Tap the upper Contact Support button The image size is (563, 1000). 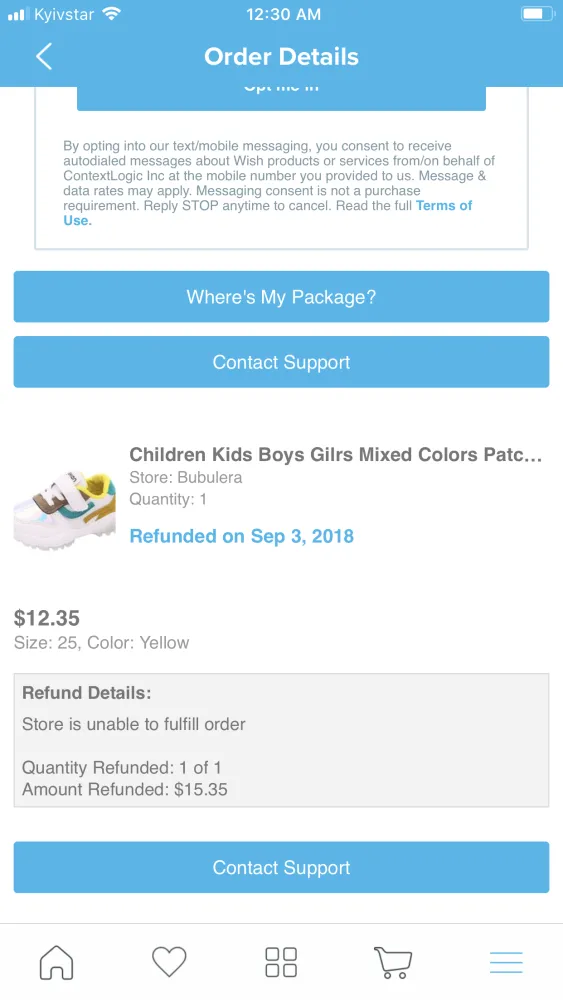click(281, 362)
